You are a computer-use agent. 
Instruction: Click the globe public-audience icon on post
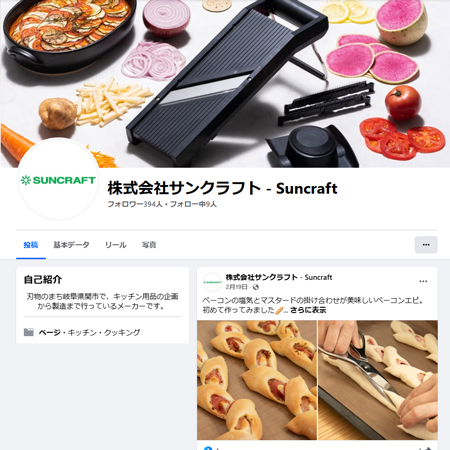point(256,287)
